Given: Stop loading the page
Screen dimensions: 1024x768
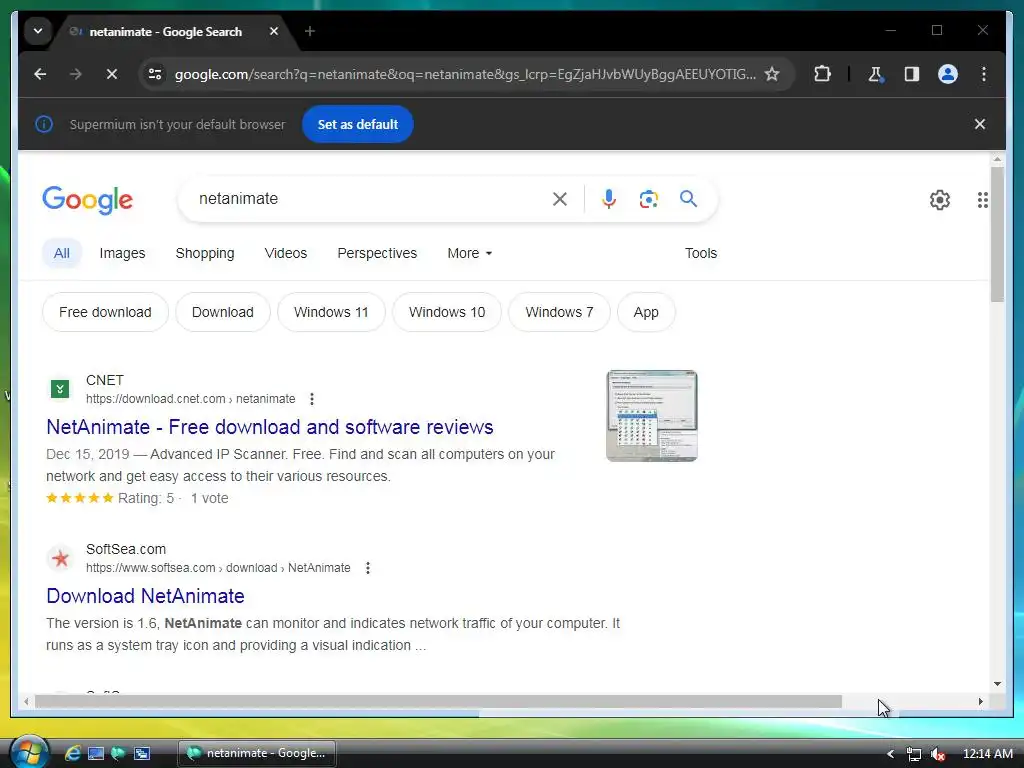Looking at the screenshot, I should (x=112, y=74).
